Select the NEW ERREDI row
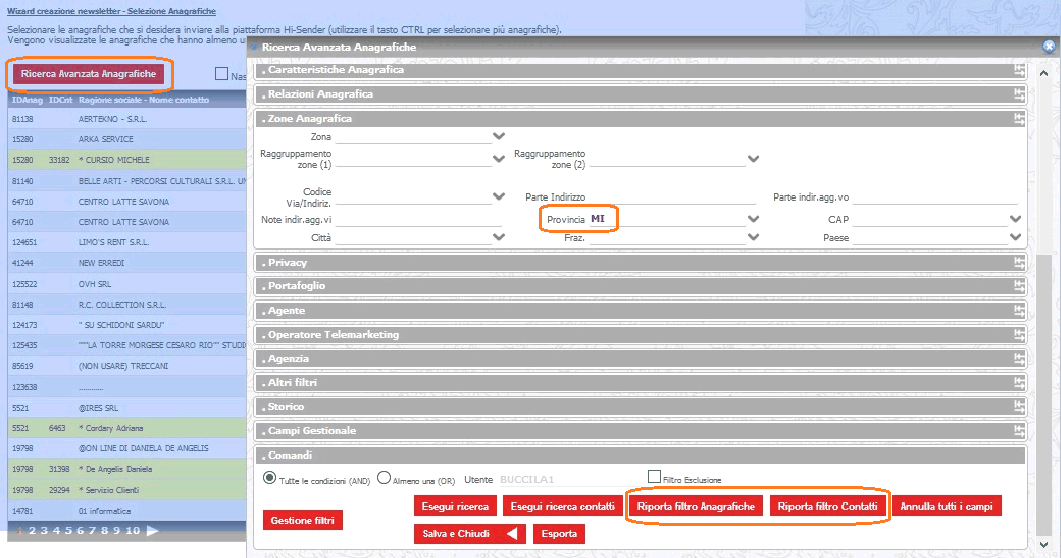The width and height of the screenshot is (1061, 558). coord(127,263)
